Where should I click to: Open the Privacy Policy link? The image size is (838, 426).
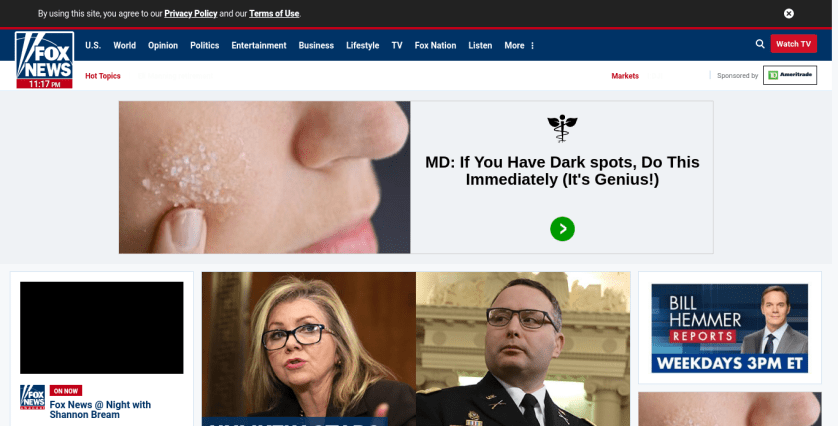190,13
